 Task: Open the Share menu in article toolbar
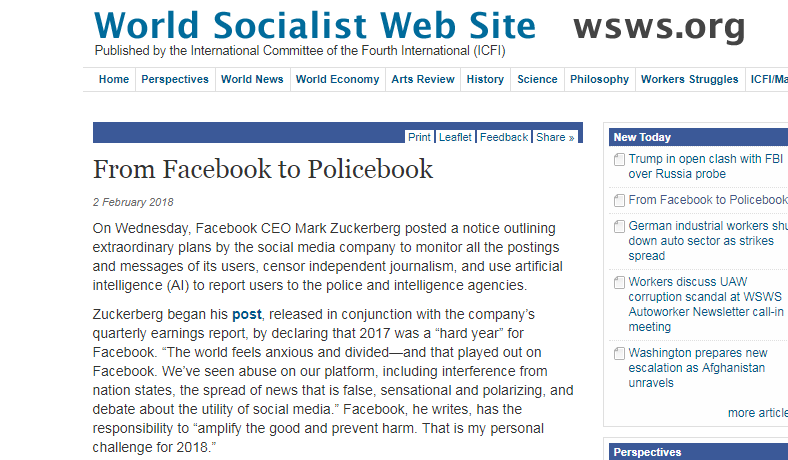(555, 137)
